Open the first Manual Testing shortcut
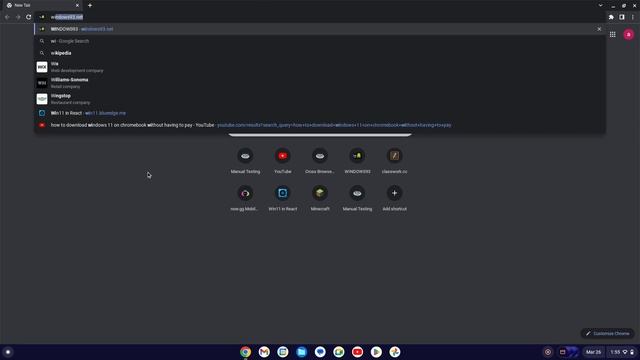This screenshot has width=640, height=360. pyautogui.click(x=245, y=161)
